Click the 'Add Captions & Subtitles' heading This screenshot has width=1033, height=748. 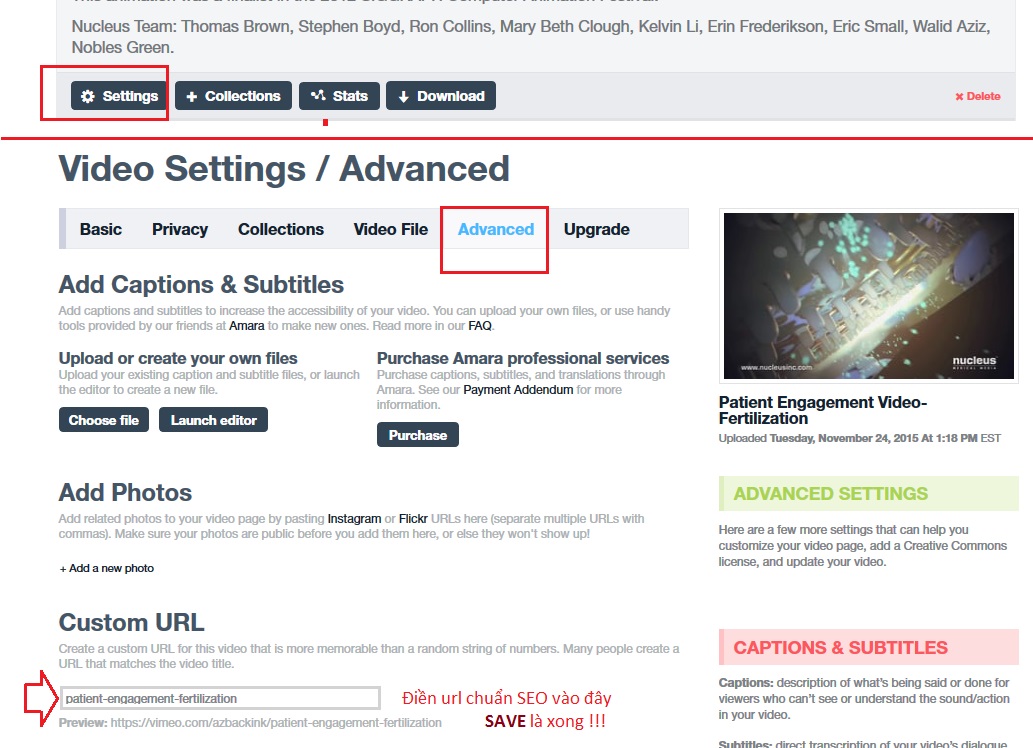[201, 285]
